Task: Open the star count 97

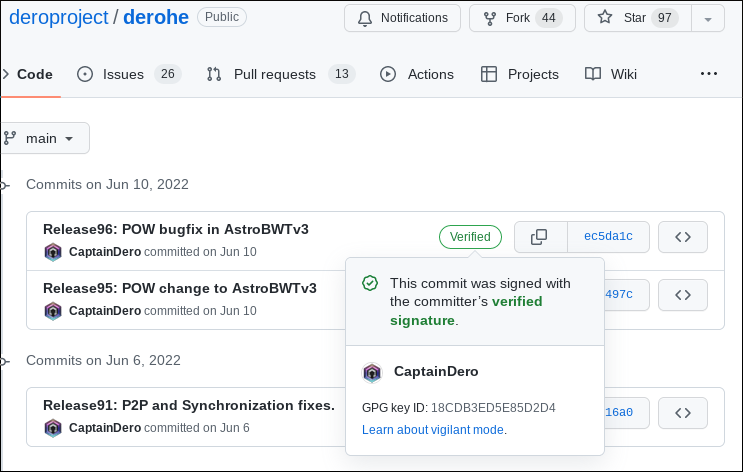Action: pos(664,18)
